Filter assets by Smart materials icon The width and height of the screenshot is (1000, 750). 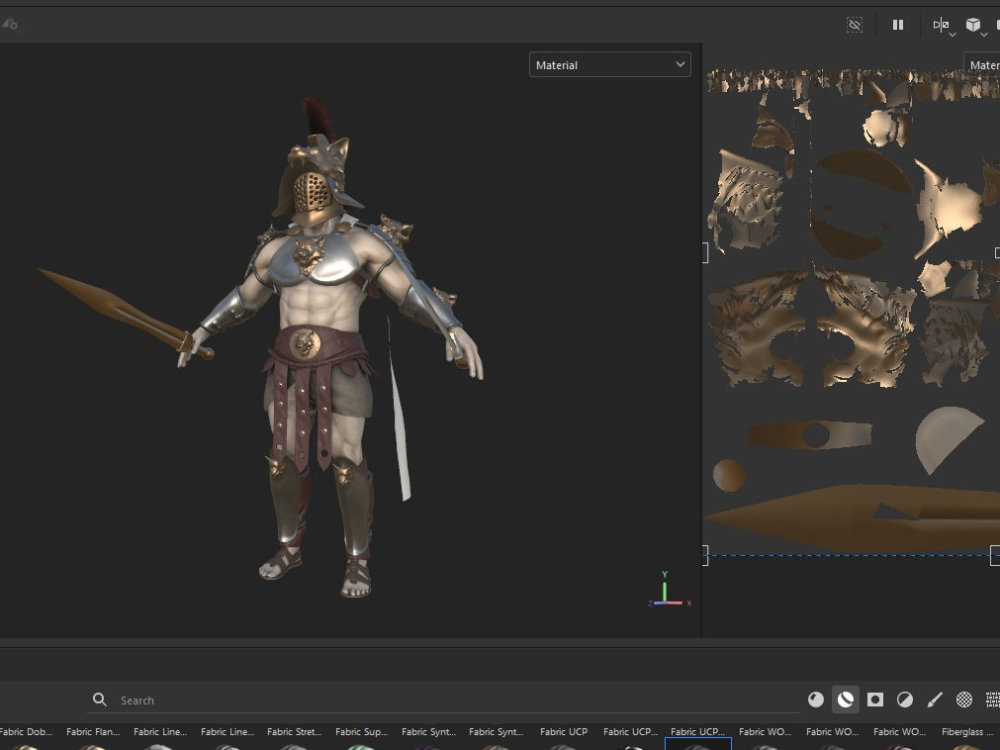point(845,700)
